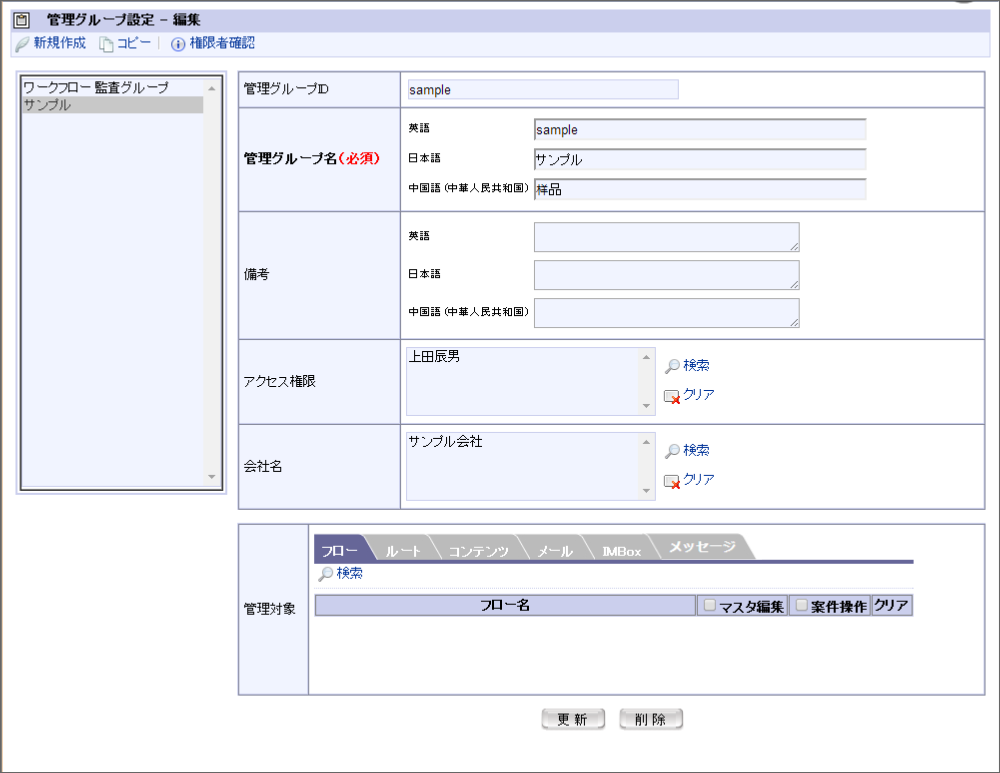
Task: Click クリア link for アクセス権限
Action: [699, 395]
